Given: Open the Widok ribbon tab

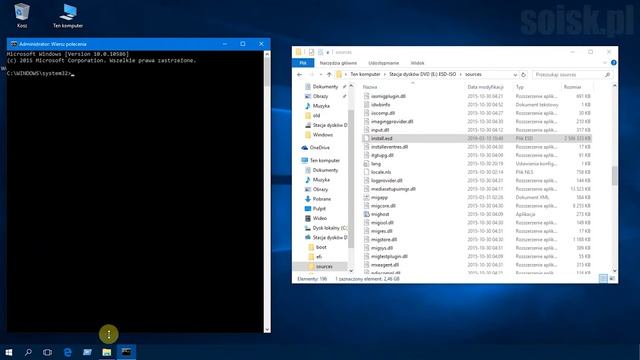Looking at the screenshot, I should [x=417, y=63].
